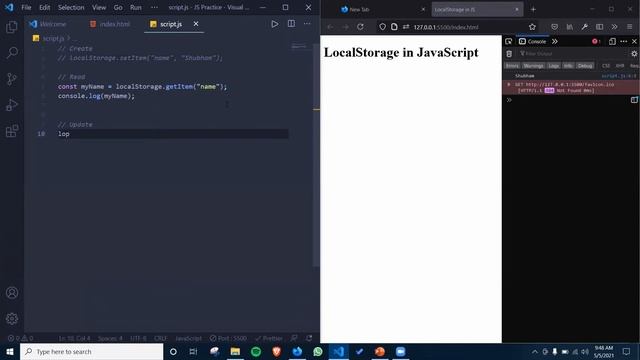
Task: Open the Extensions view in VS Code
Action: (x=12, y=131)
